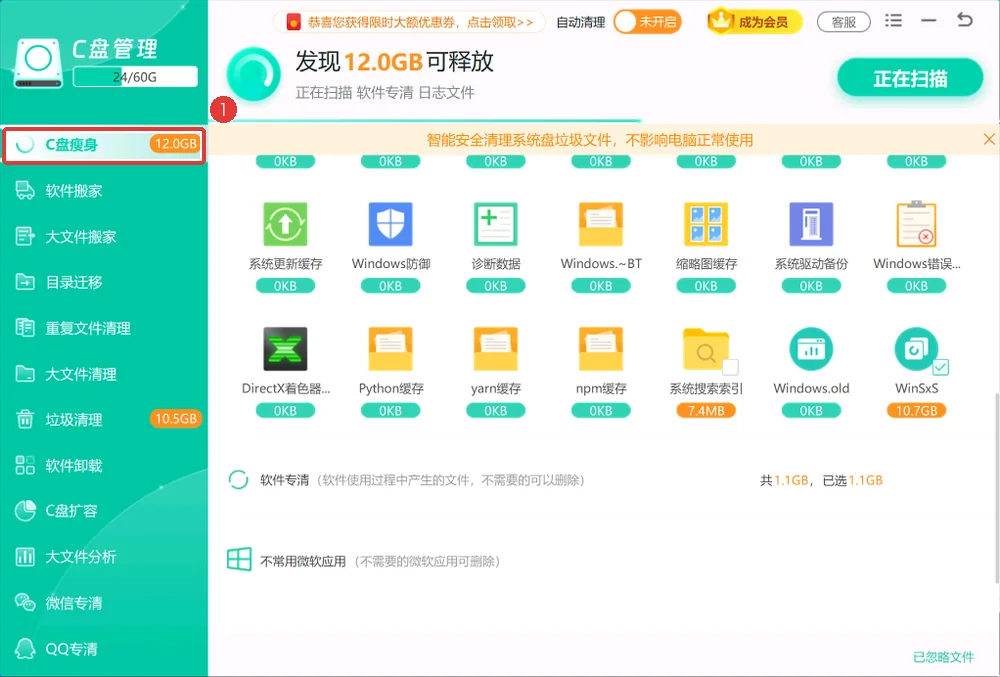The height and width of the screenshot is (677, 1000).
Task: Open 垃圾清理 showing 10.5GB
Action: pyautogui.click(x=104, y=419)
